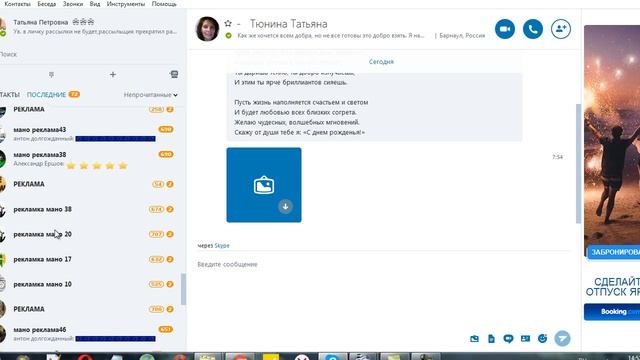Click ЗАБРОНИРОВАТЬ button in the ad

(614, 252)
